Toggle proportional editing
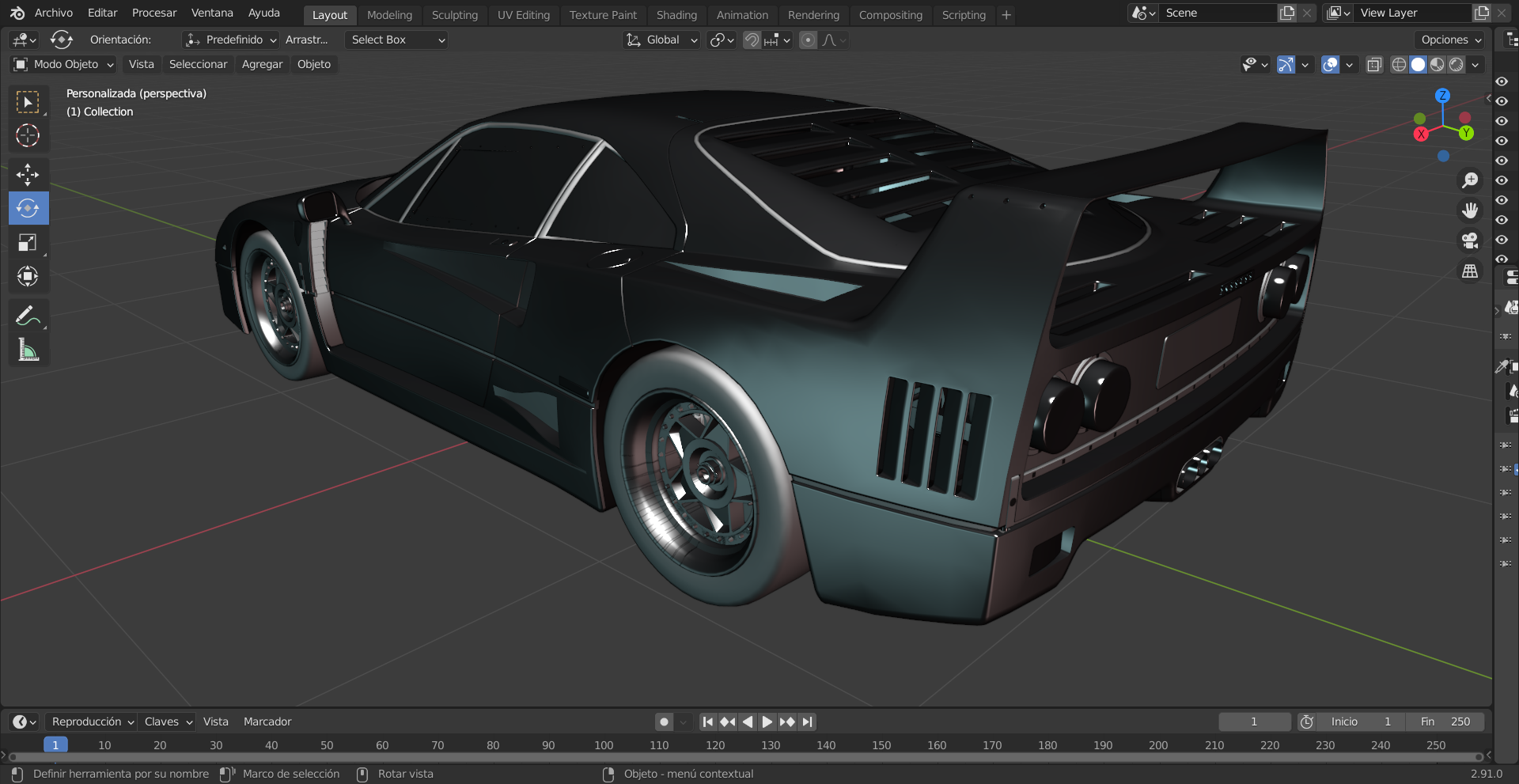 (x=808, y=40)
